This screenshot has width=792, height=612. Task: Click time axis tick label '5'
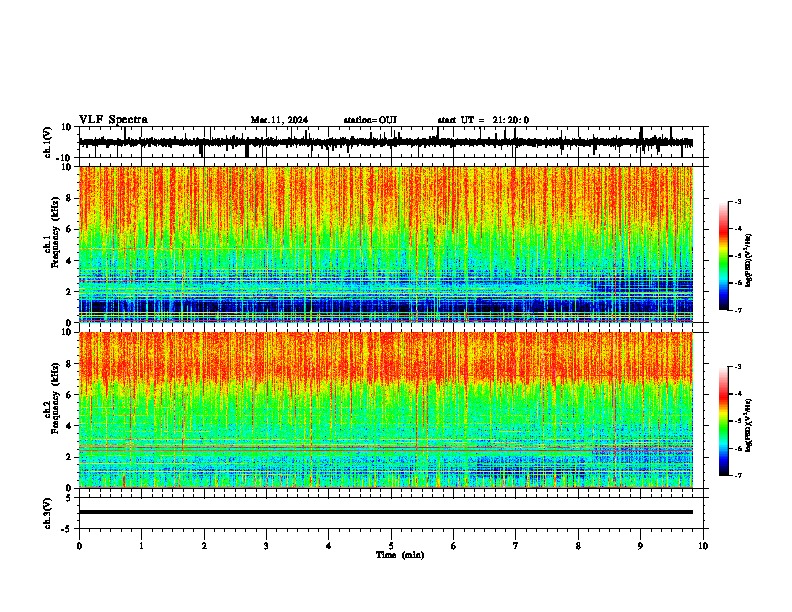coord(391,546)
